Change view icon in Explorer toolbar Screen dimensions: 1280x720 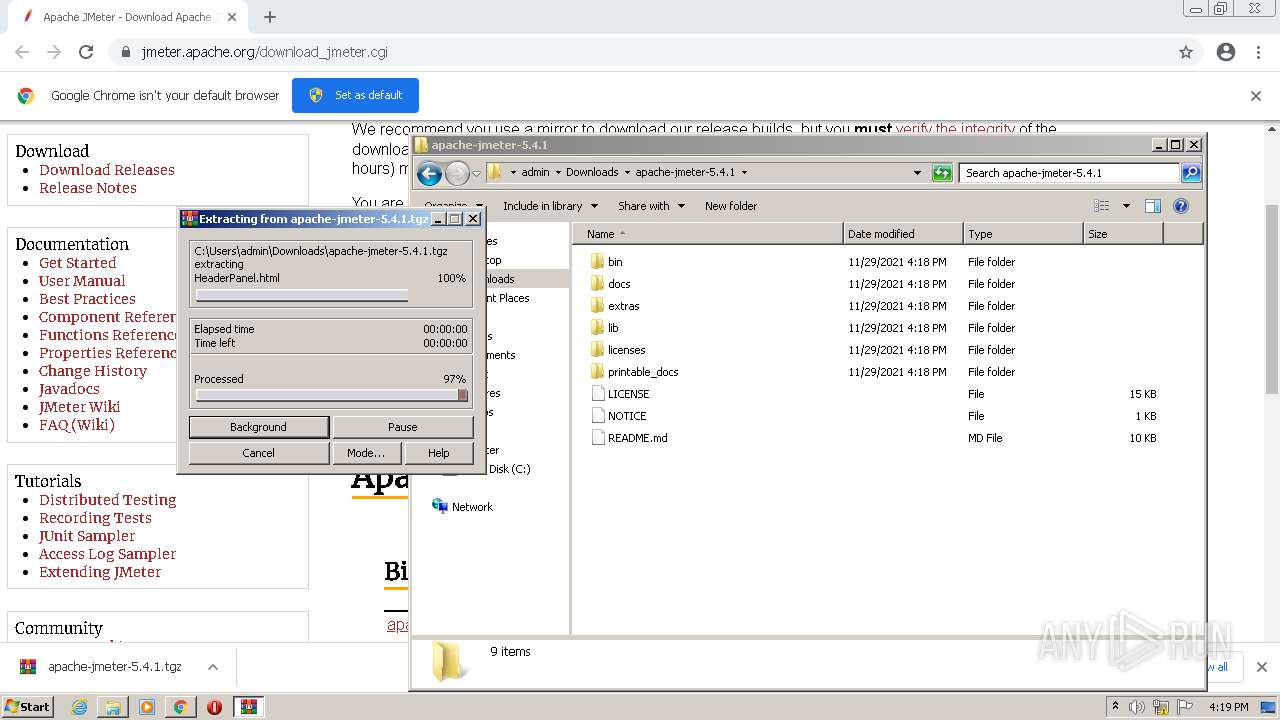coord(1102,206)
